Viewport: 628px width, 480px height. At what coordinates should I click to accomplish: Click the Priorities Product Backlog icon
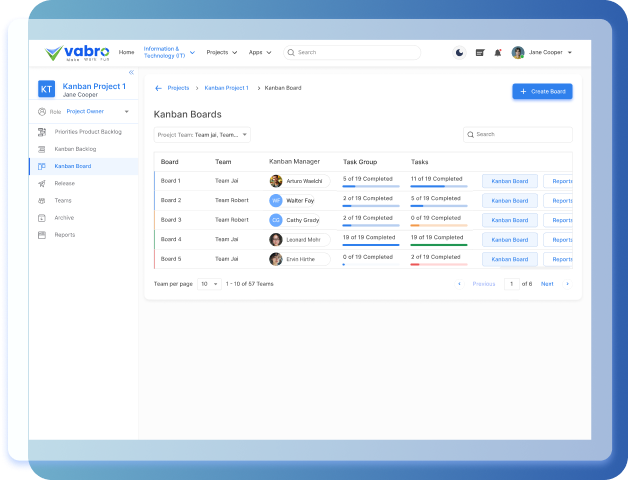[42, 132]
